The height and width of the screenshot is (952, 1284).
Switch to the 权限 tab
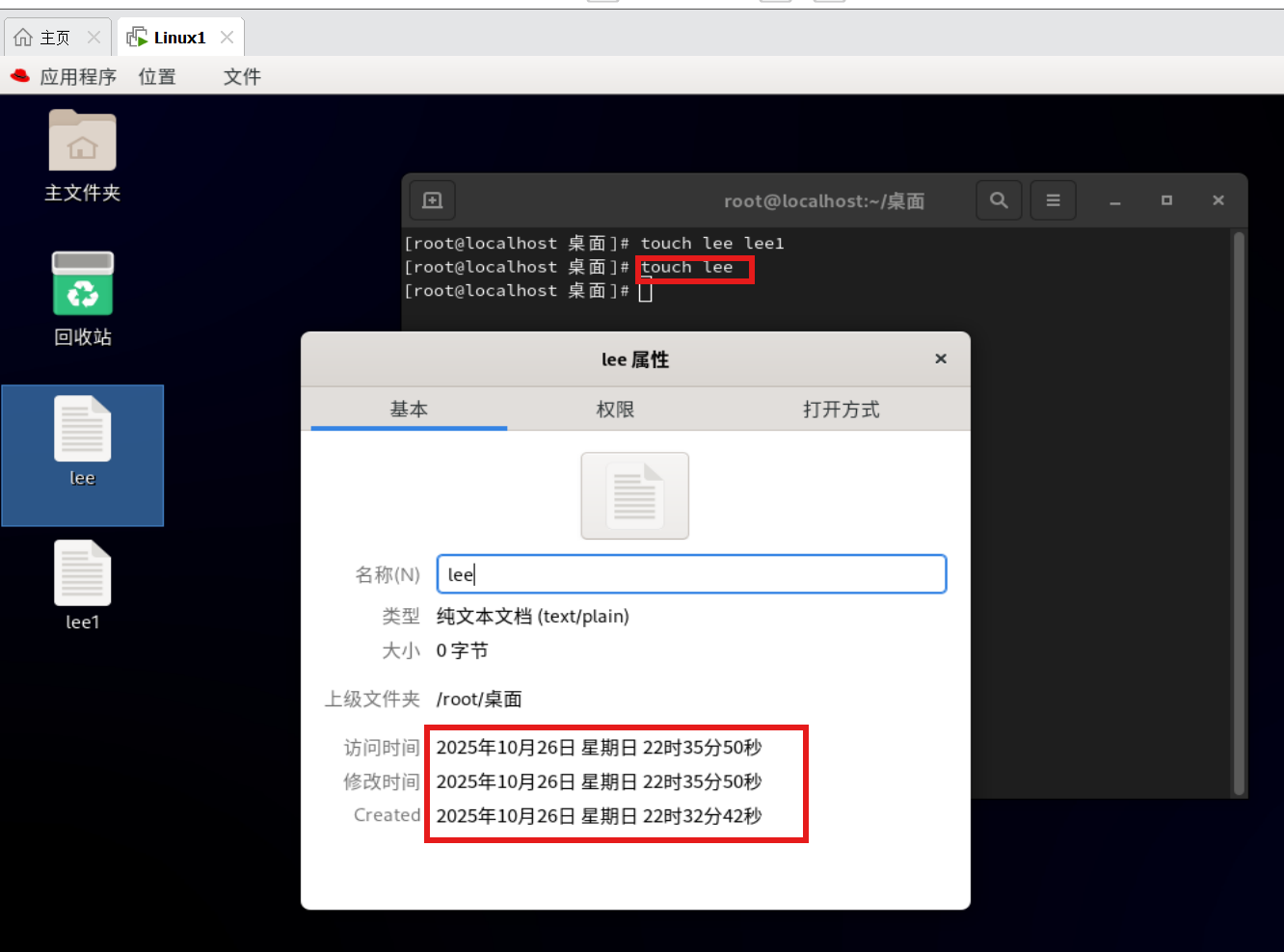615,410
